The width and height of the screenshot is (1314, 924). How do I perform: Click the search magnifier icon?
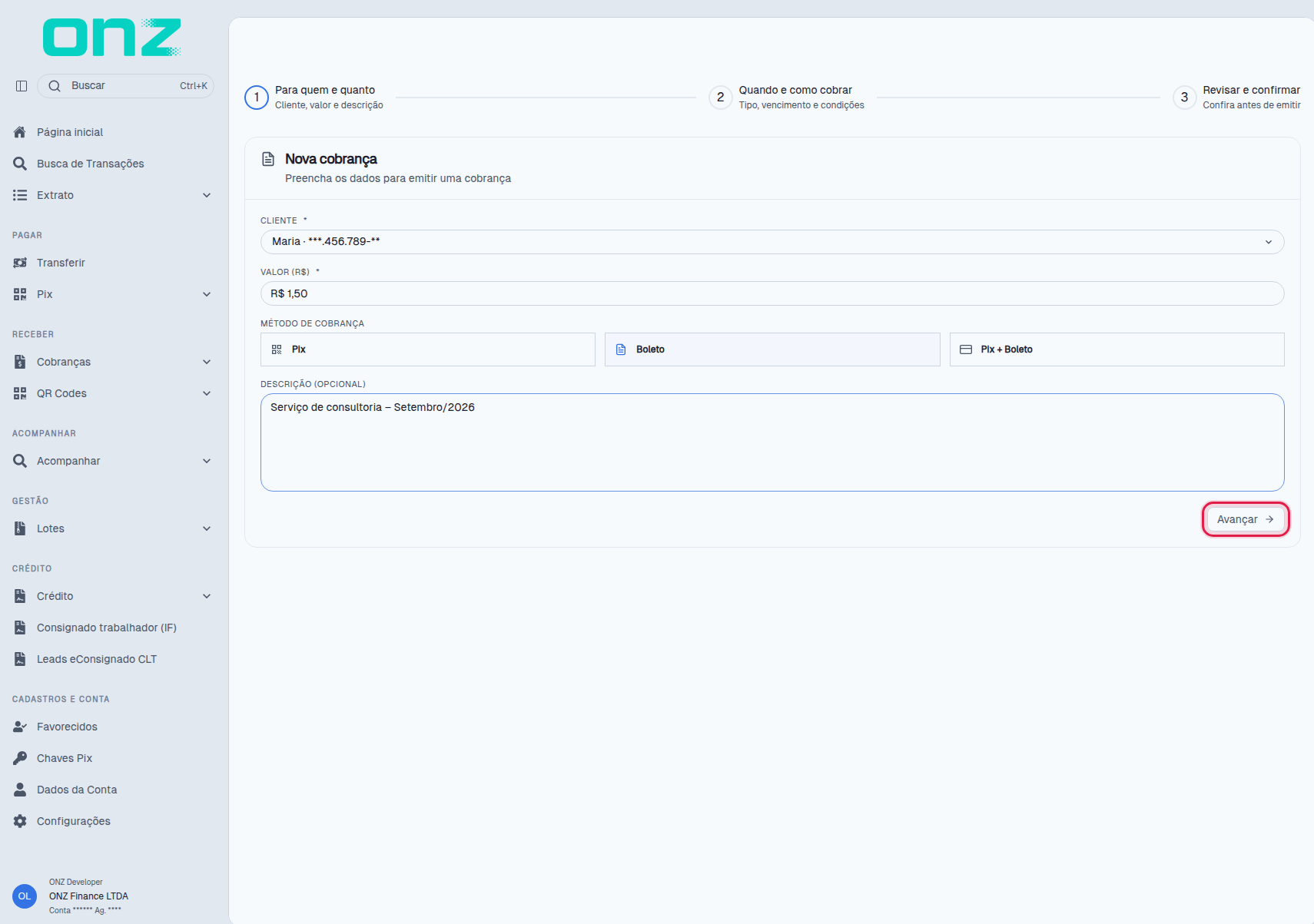(x=55, y=86)
